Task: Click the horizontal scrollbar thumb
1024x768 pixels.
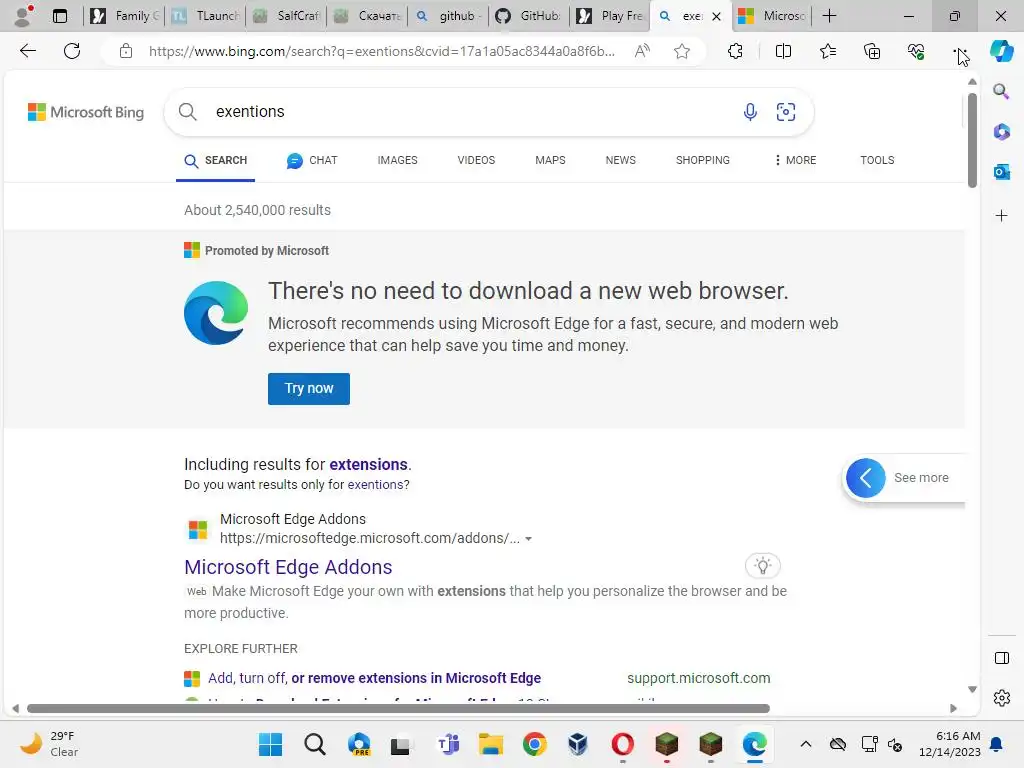Action: point(398,708)
